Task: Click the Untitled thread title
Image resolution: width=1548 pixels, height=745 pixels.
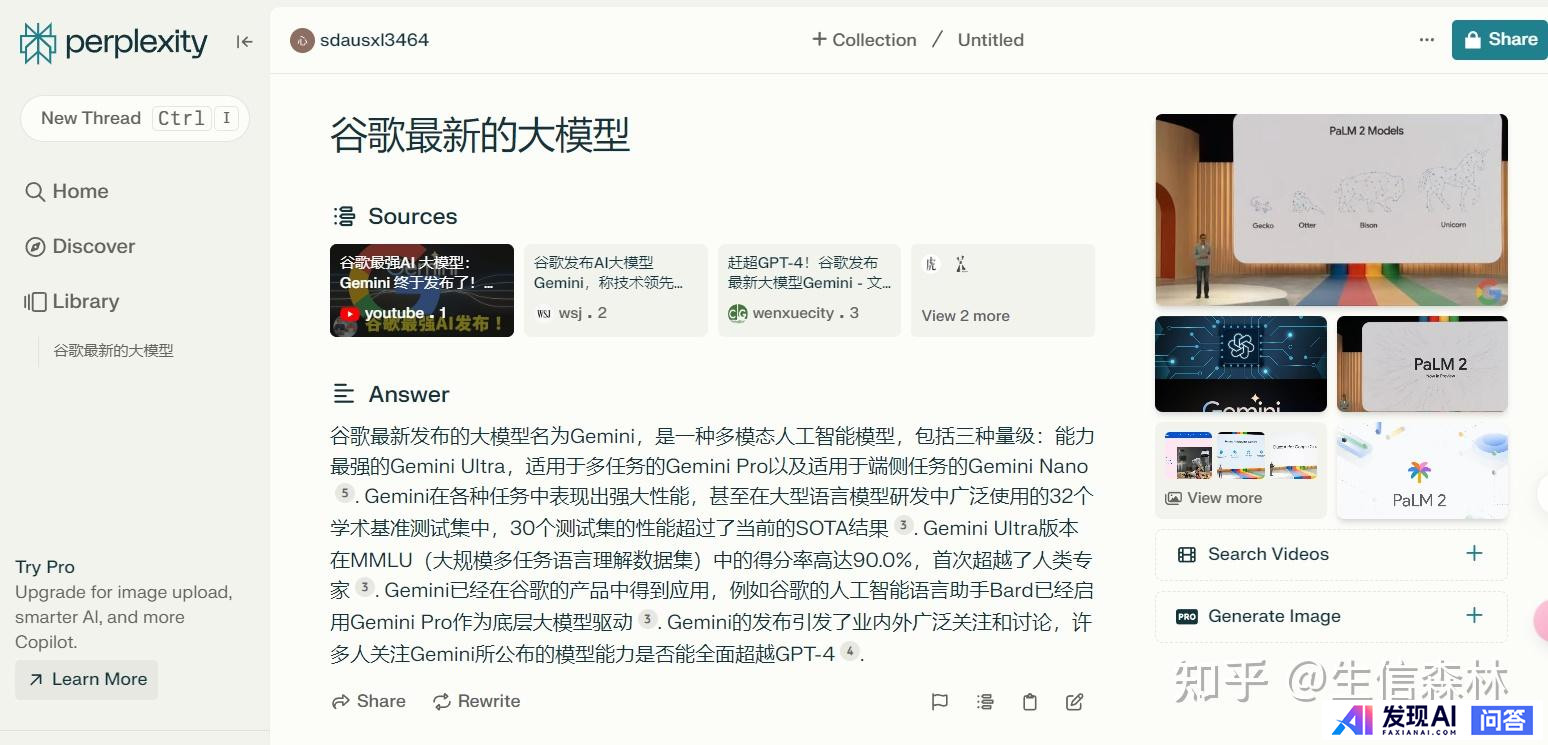Action: pos(990,40)
